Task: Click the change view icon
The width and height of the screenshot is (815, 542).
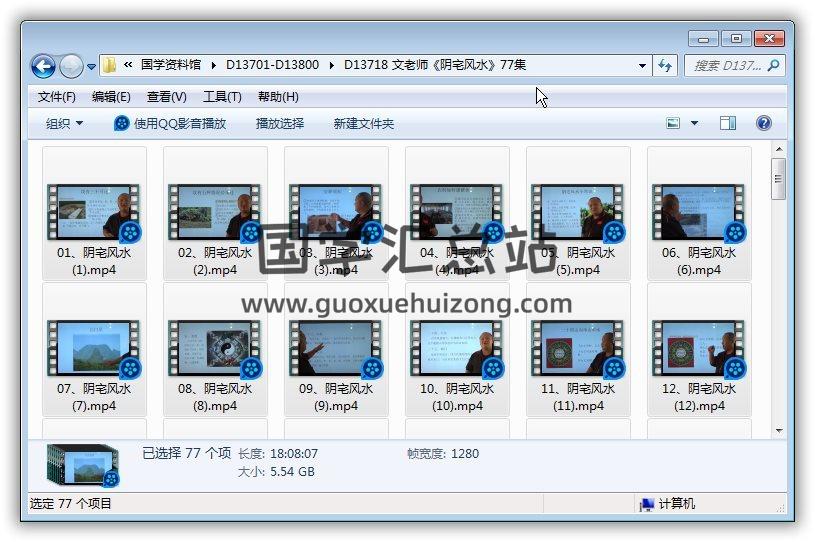Action: point(673,123)
